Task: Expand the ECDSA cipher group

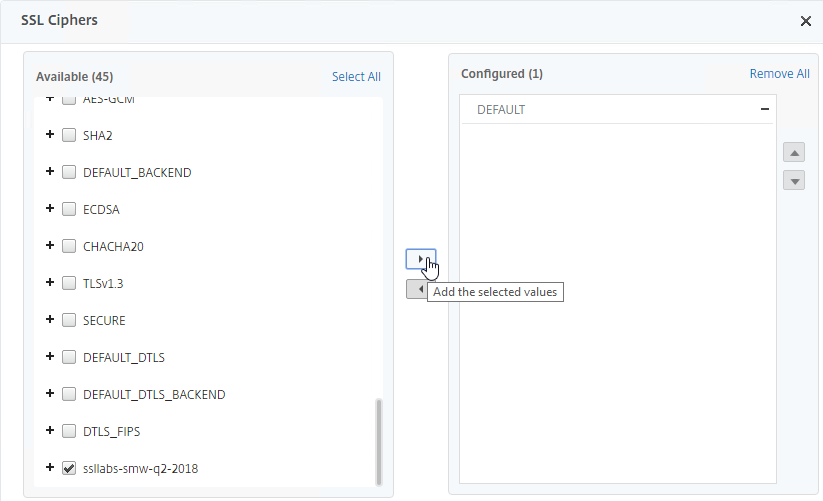Action: point(50,208)
